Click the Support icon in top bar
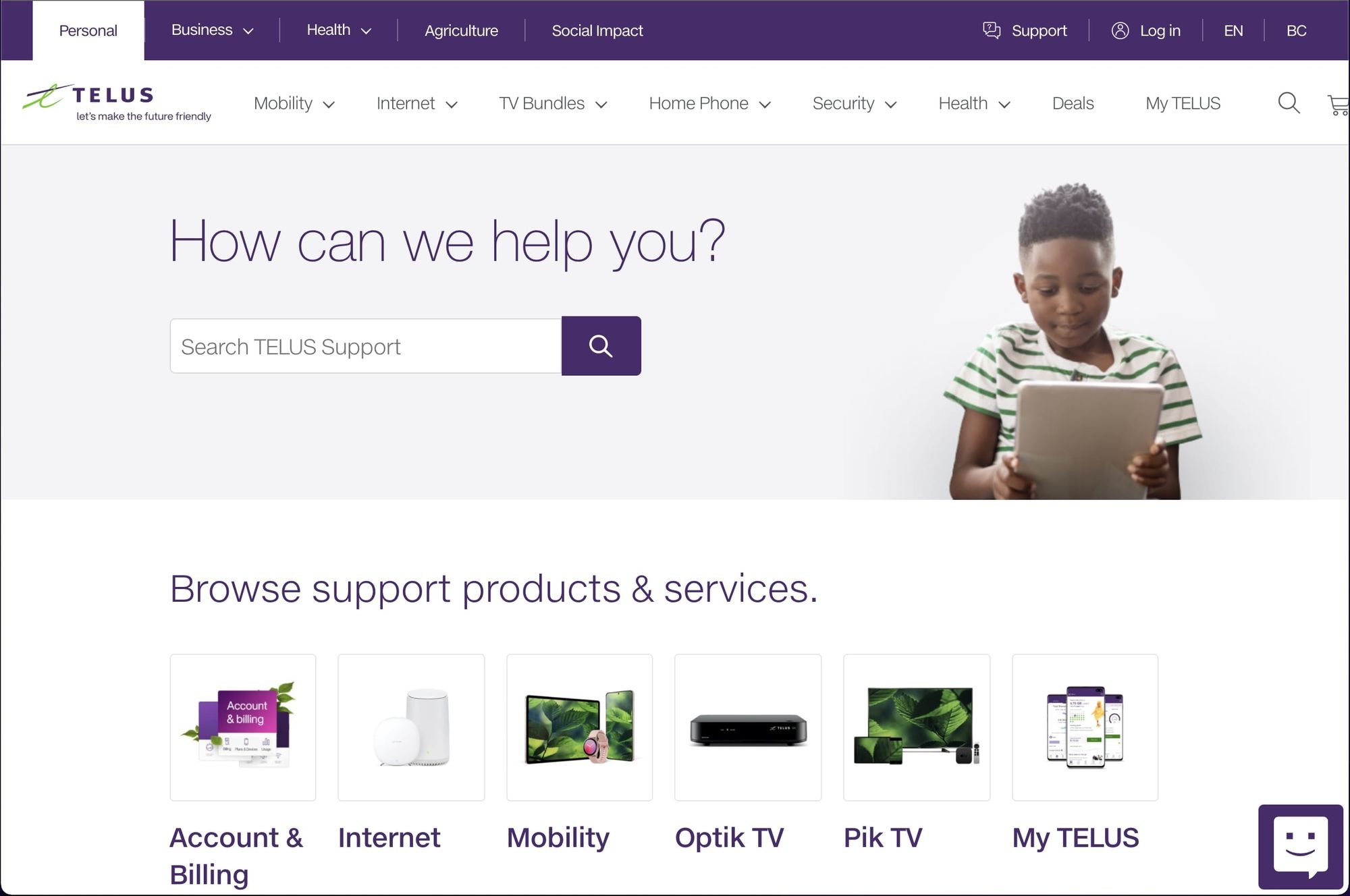Screen dimensions: 1350x896 (x=992, y=30)
